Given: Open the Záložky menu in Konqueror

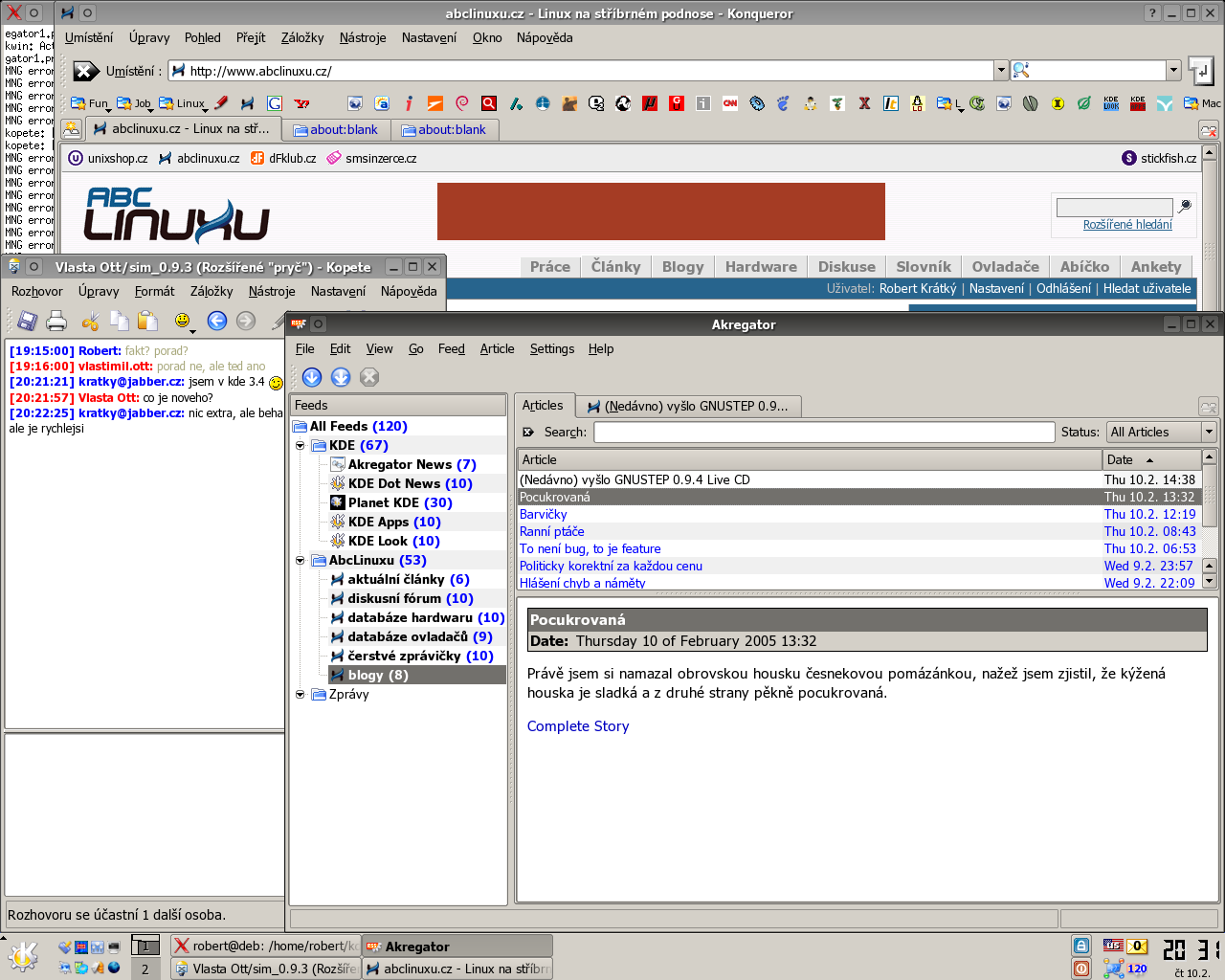Looking at the screenshot, I should (302, 38).
